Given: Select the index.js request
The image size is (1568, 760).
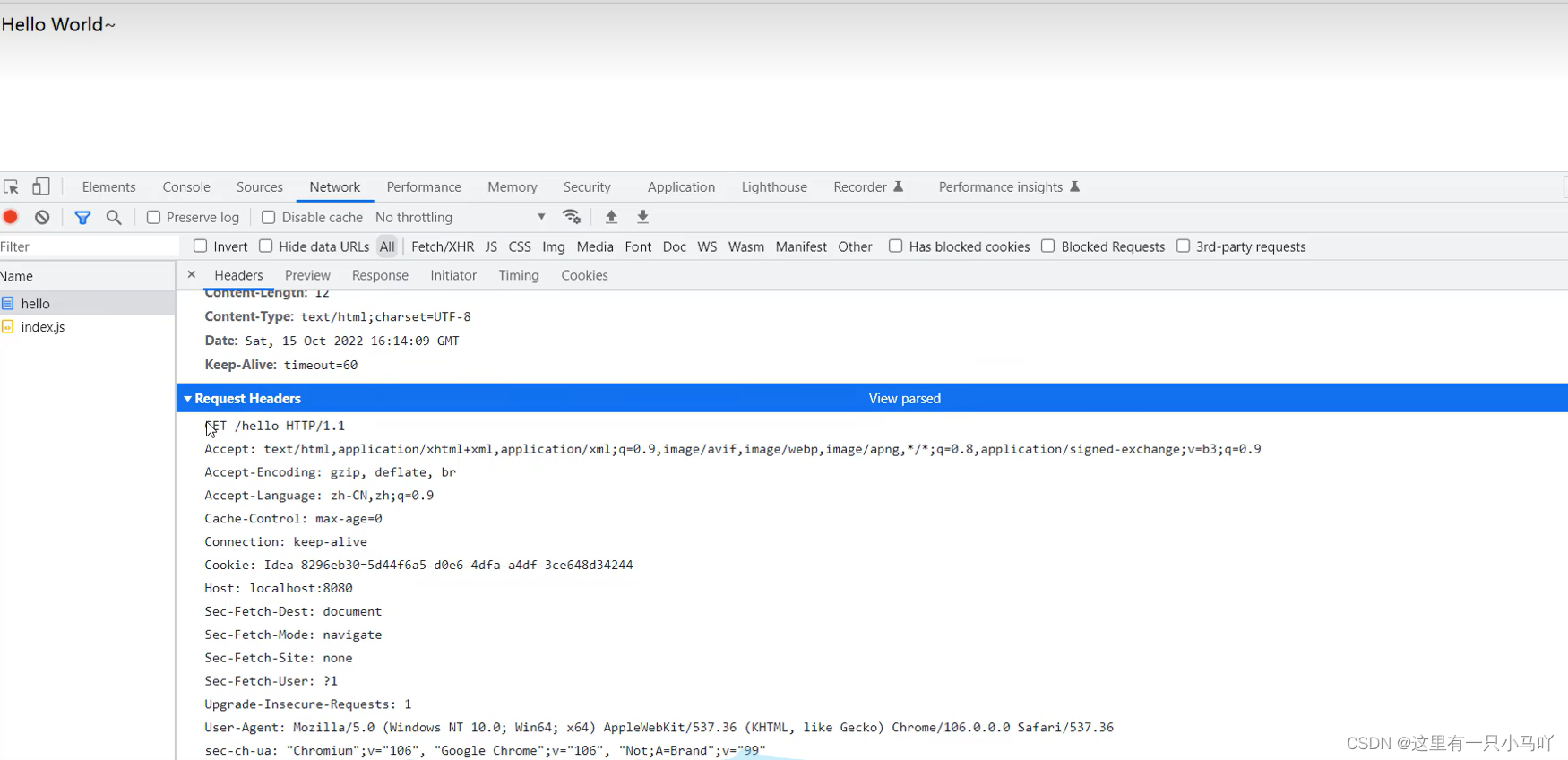Looking at the screenshot, I should coord(87,326).
